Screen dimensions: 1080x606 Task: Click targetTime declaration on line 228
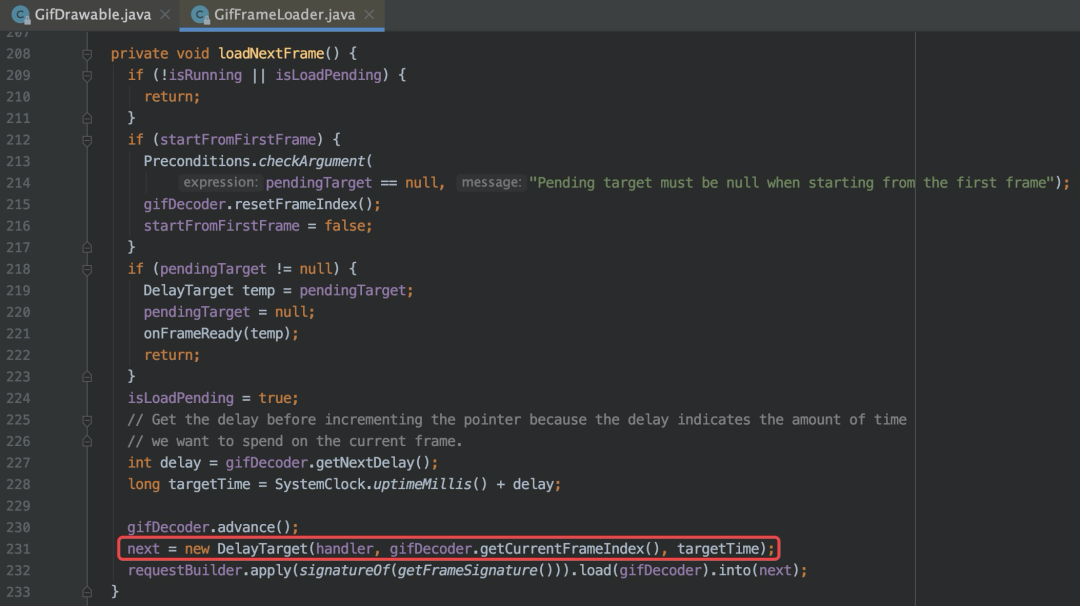point(209,484)
